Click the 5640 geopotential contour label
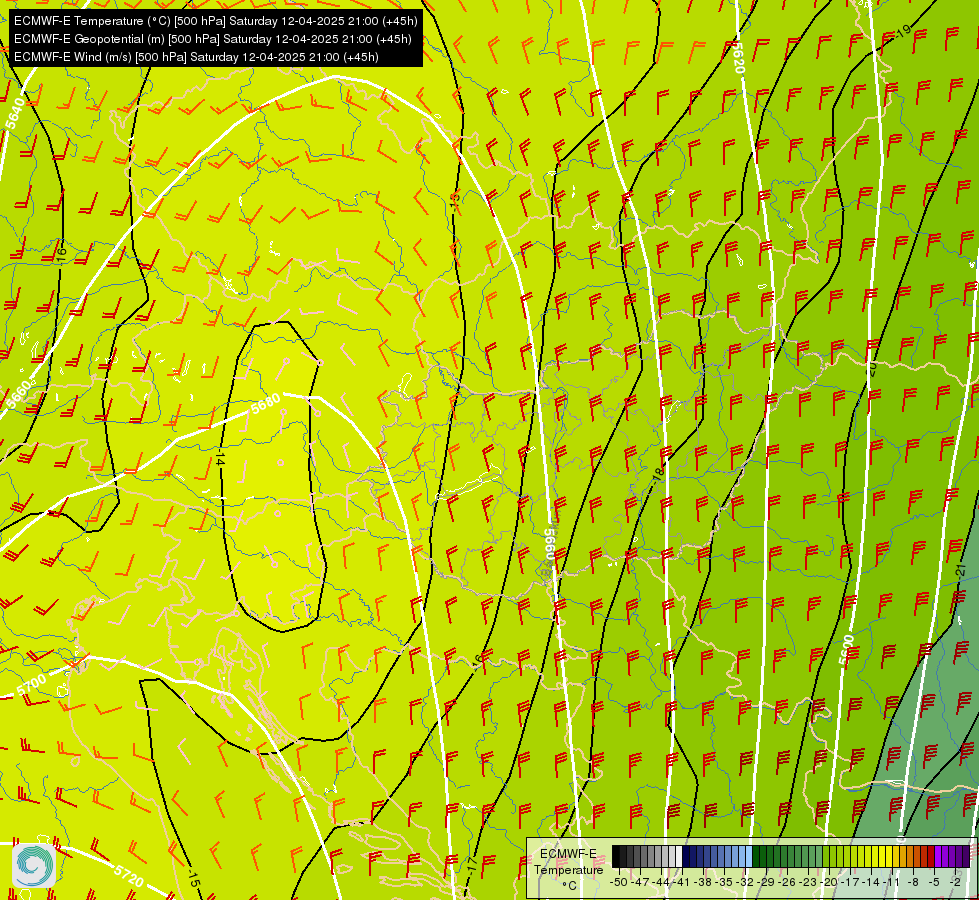The width and height of the screenshot is (979, 900). [x=16, y=113]
